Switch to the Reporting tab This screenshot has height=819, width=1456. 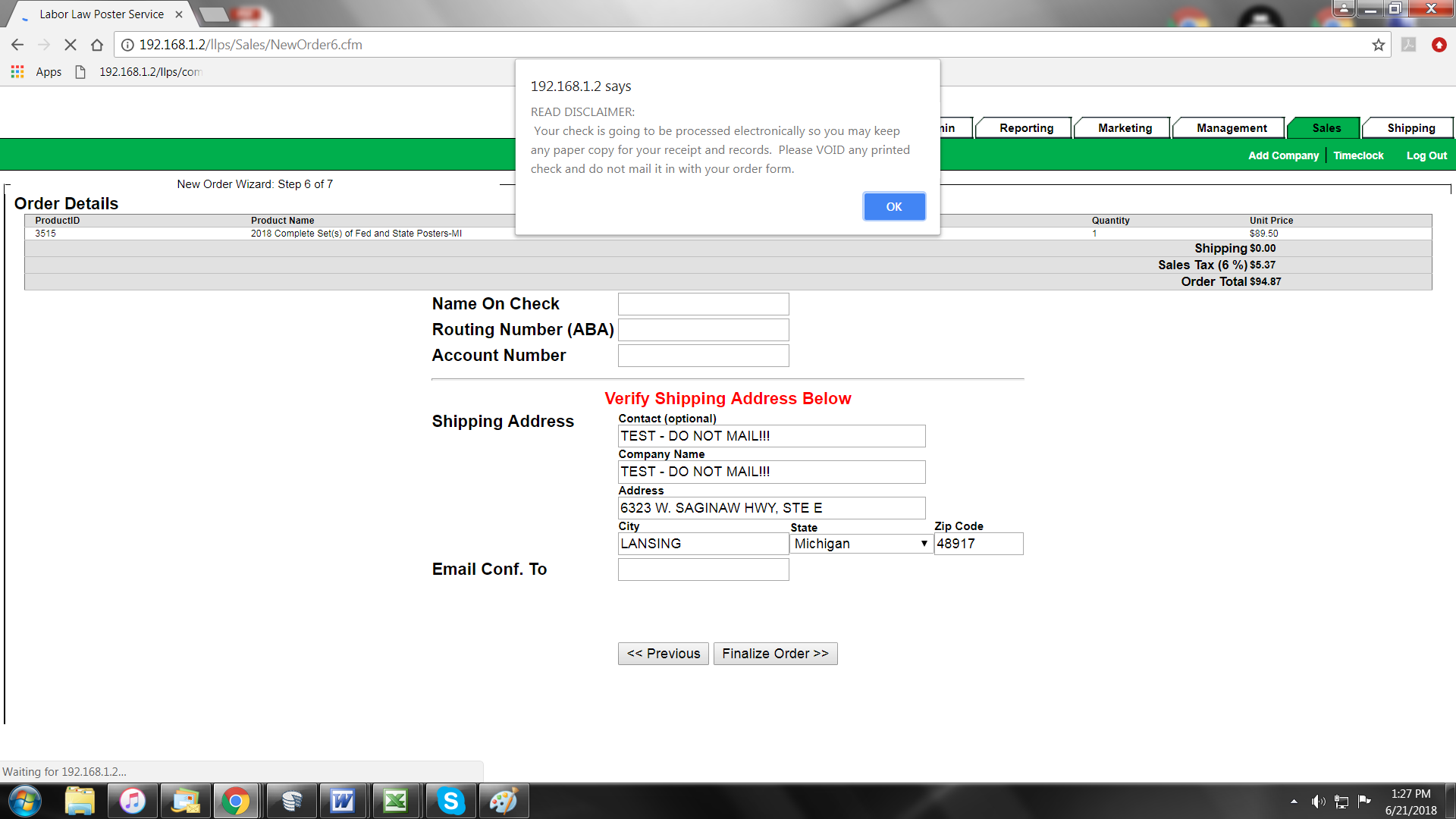(x=1025, y=128)
